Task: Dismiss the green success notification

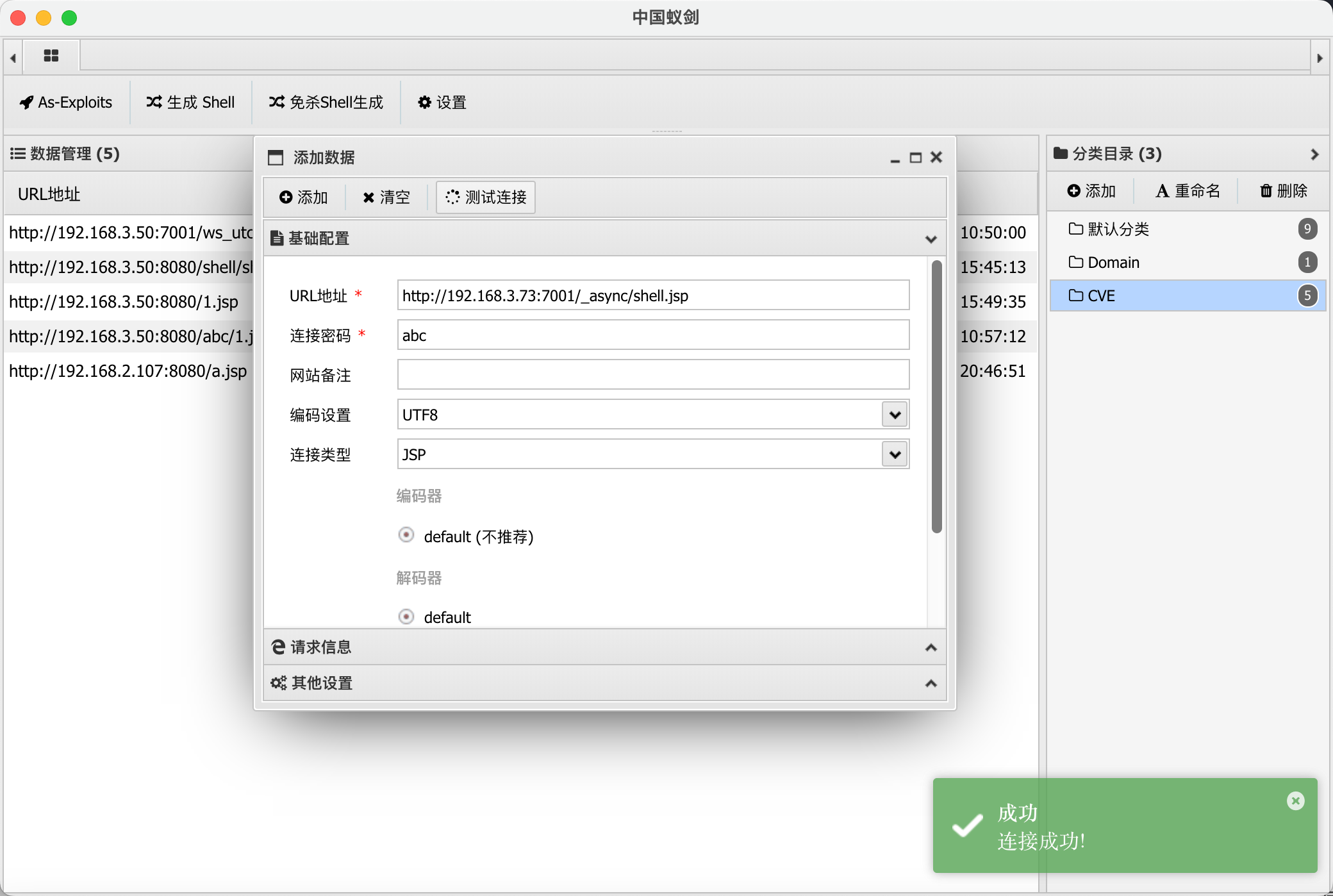Action: pyautogui.click(x=1295, y=801)
